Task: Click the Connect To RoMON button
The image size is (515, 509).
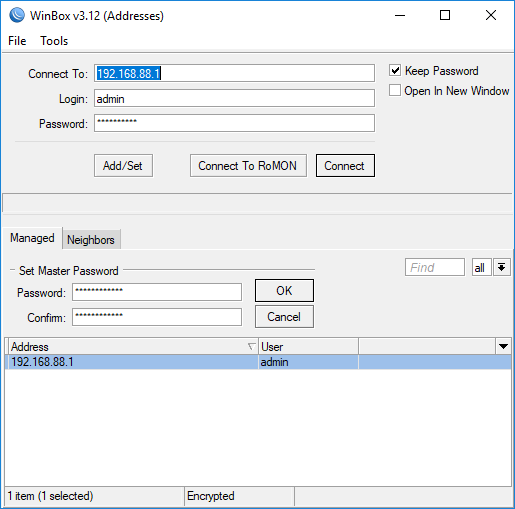Action: click(x=248, y=166)
